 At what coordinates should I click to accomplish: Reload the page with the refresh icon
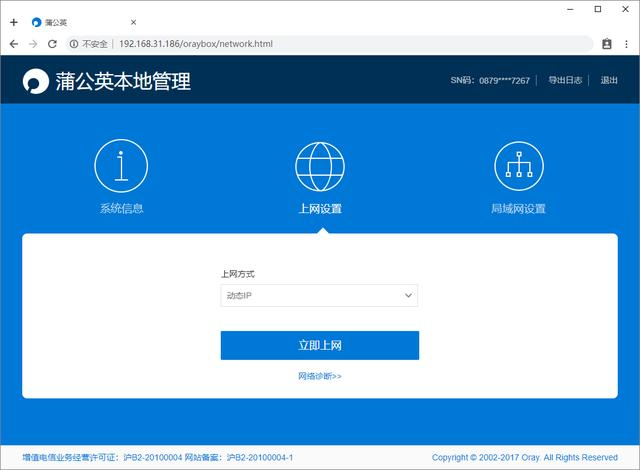pos(52,44)
